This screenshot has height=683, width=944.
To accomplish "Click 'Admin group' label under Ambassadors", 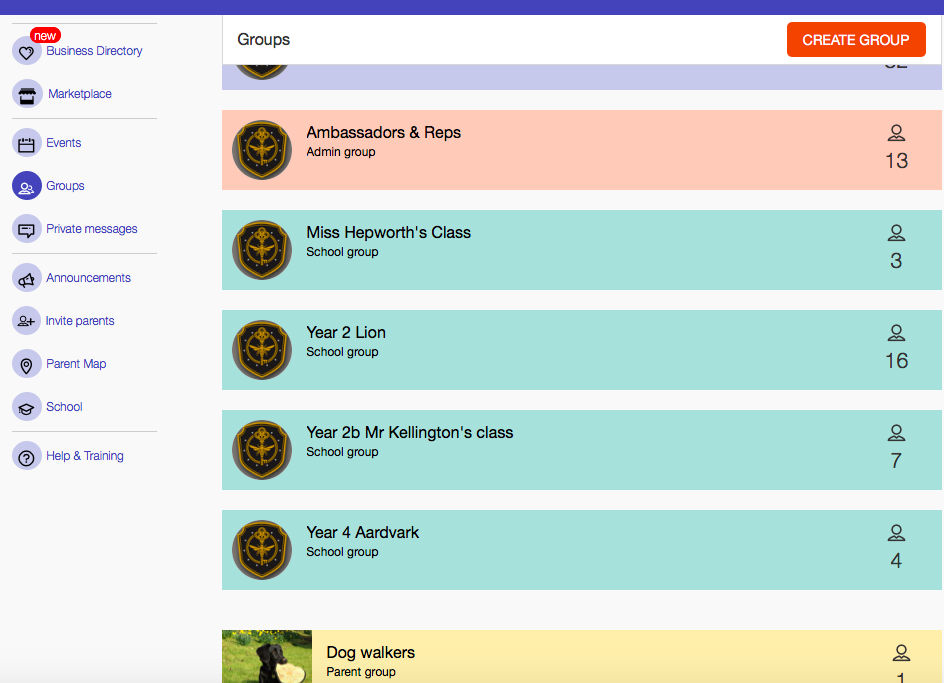I will (341, 152).
